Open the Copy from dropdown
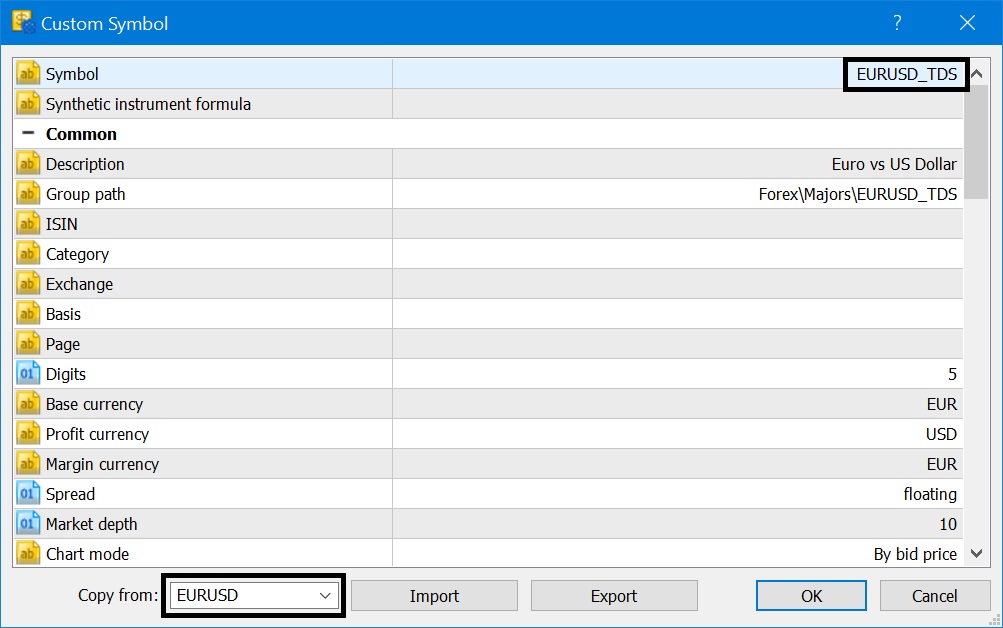1003x628 pixels. 324,596
